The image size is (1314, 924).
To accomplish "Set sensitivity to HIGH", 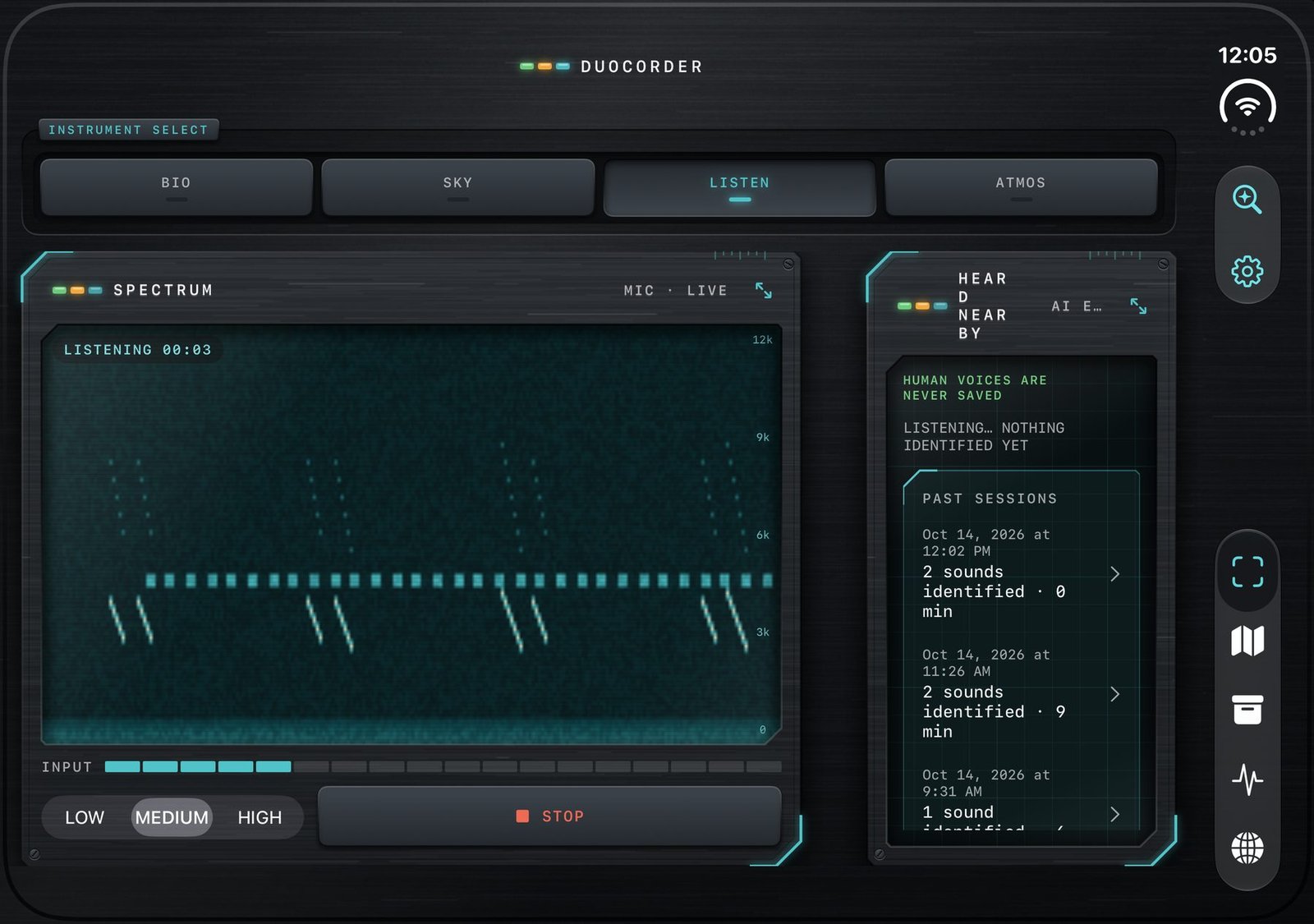I will click(260, 817).
